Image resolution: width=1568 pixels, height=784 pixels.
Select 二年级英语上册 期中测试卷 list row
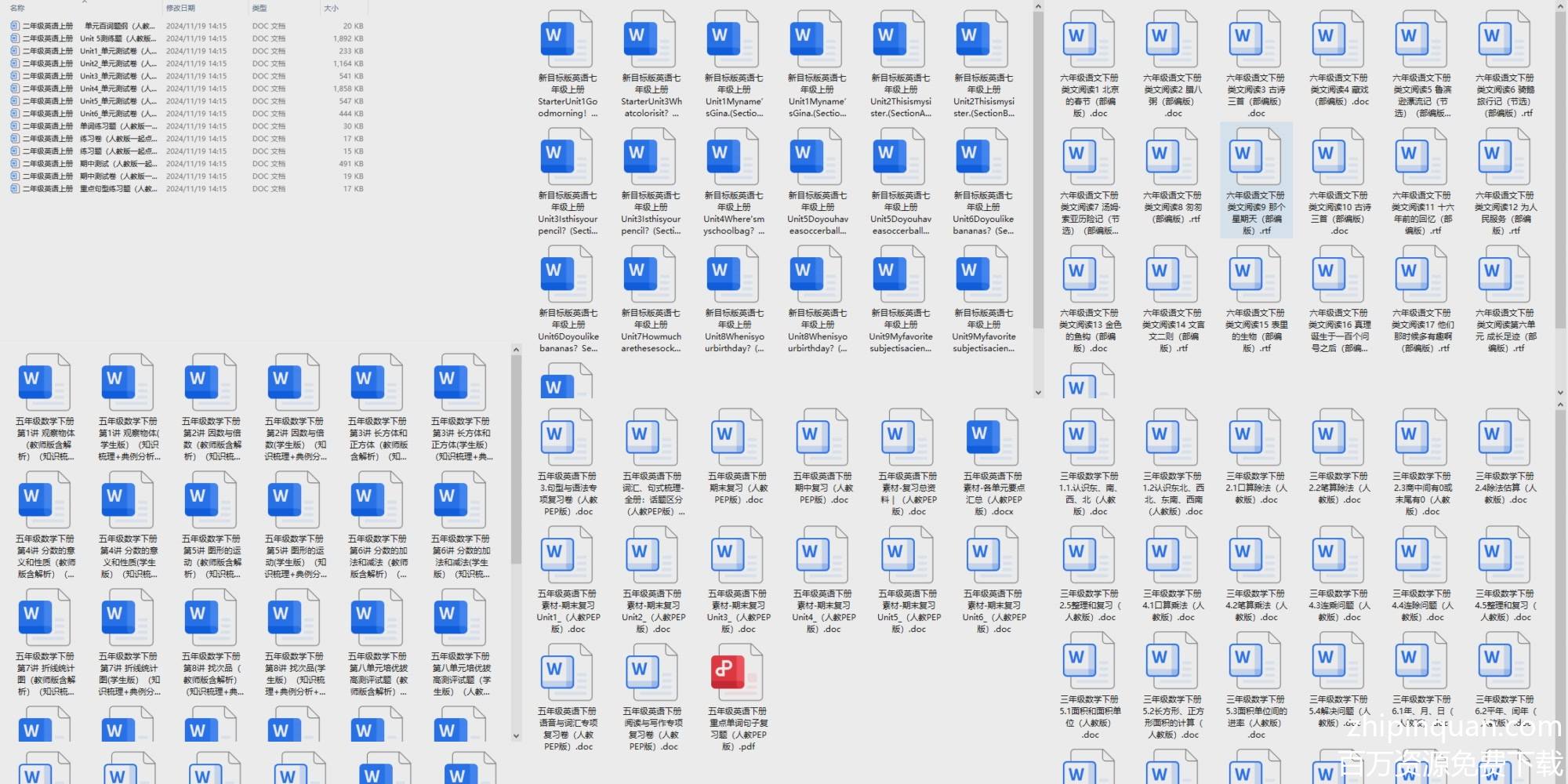(187, 176)
